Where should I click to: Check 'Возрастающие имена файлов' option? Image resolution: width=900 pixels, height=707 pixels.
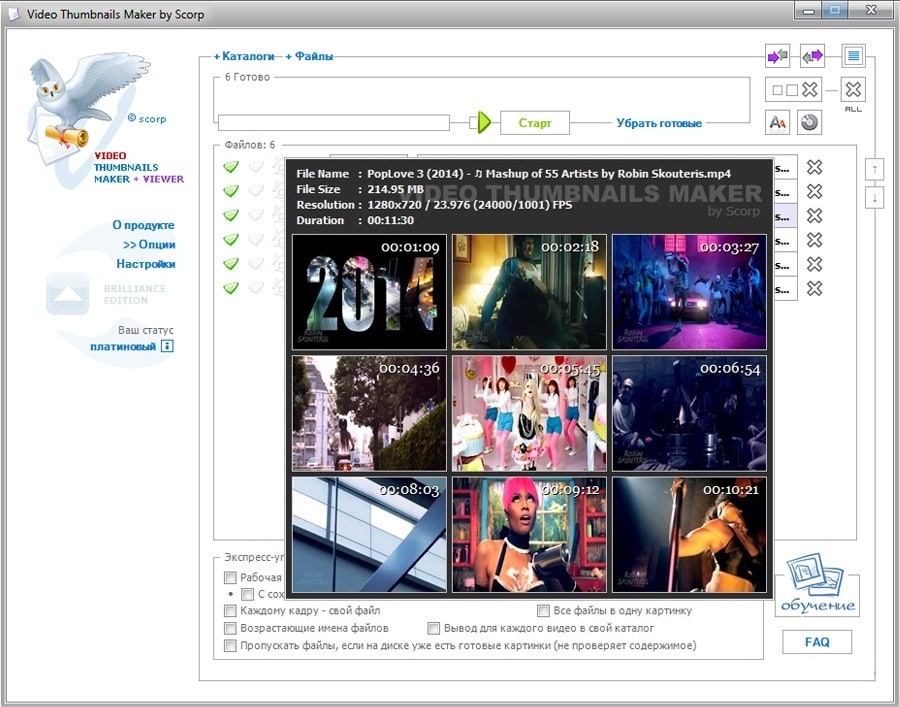pos(231,629)
